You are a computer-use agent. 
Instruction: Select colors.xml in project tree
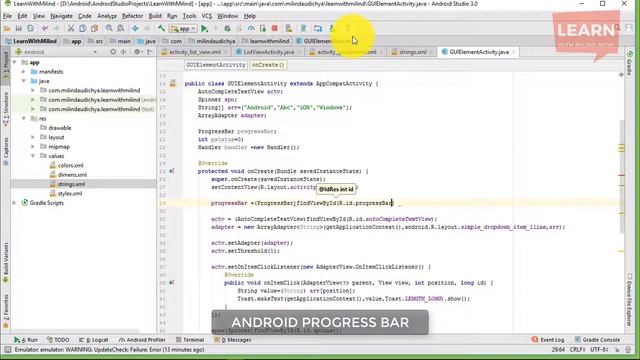click(x=66, y=165)
